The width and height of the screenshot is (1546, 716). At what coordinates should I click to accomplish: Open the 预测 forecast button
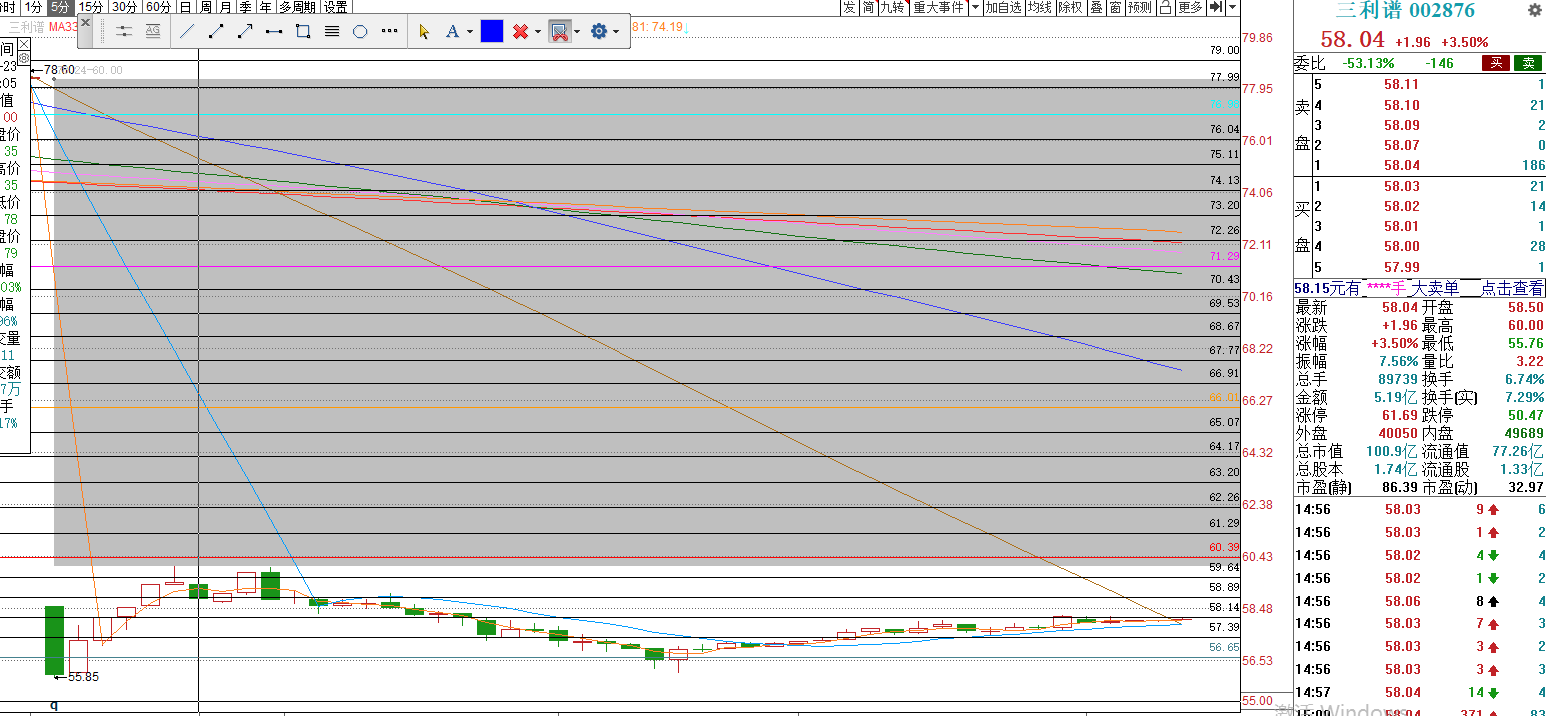(x=1140, y=7)
